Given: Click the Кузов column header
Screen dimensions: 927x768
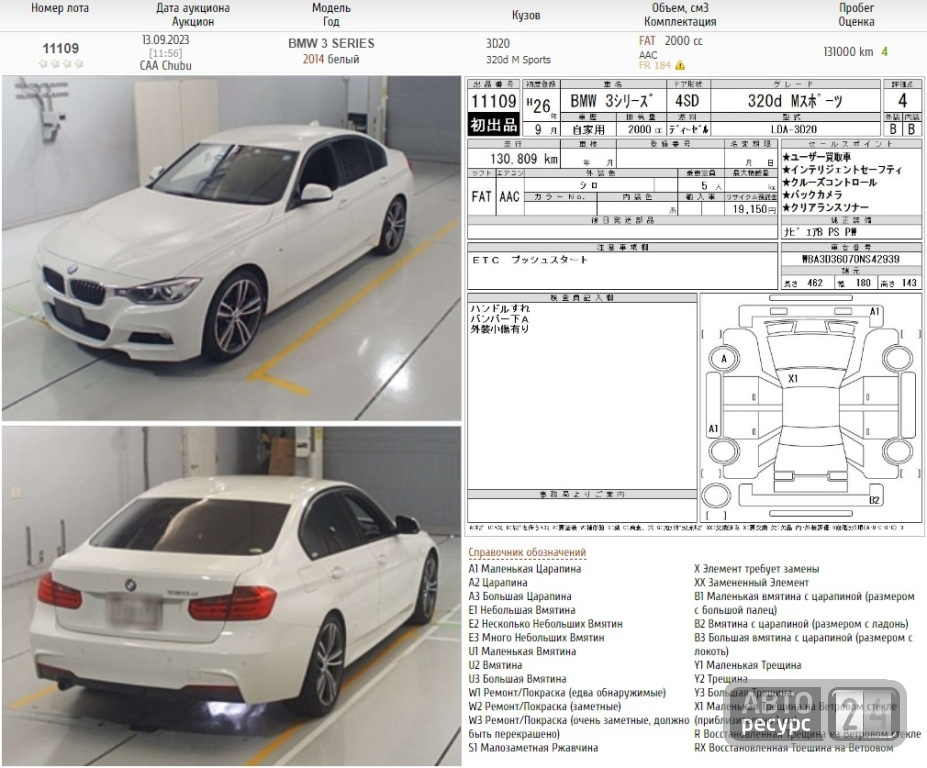Looking at the screenshot, I should (526, 15).
